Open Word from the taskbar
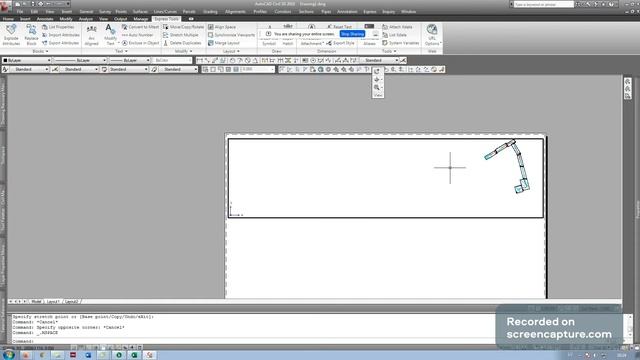The height and width of the screenshot is (360, 640). tap(88, 355)
